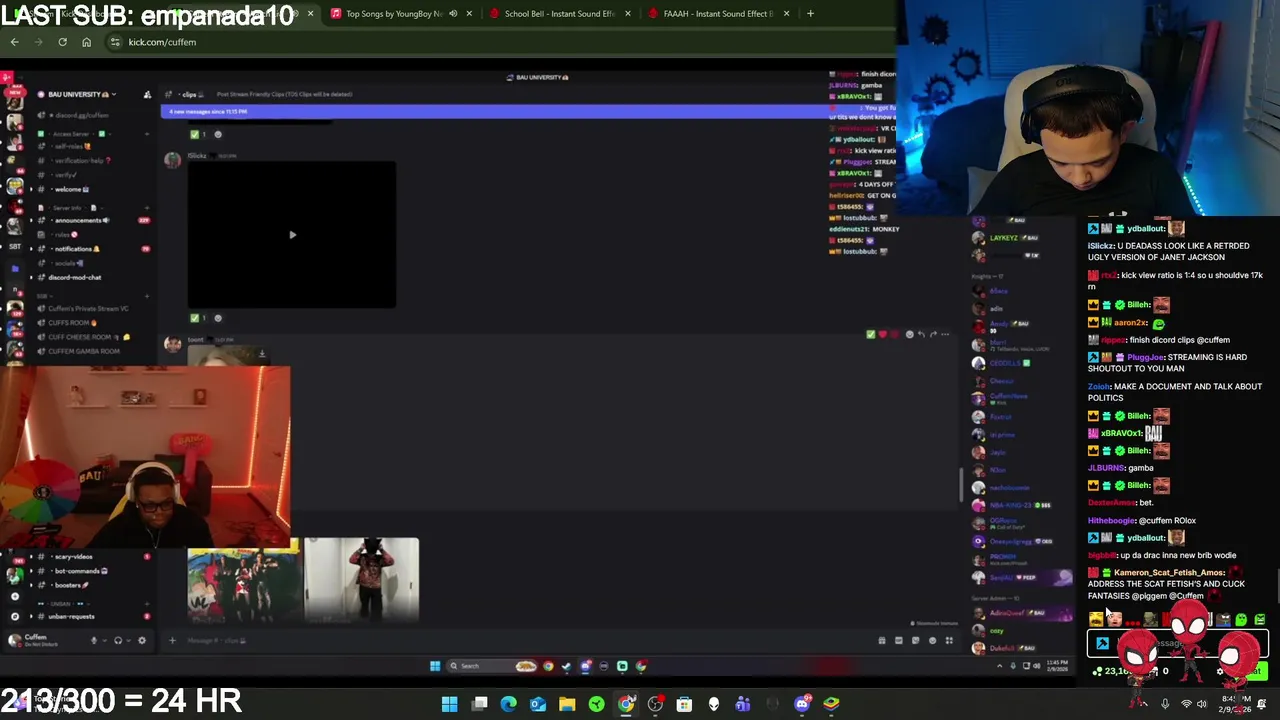Toggle Discord headphone deafen
Screen dimensions: 1280x720
pos(118,640)
